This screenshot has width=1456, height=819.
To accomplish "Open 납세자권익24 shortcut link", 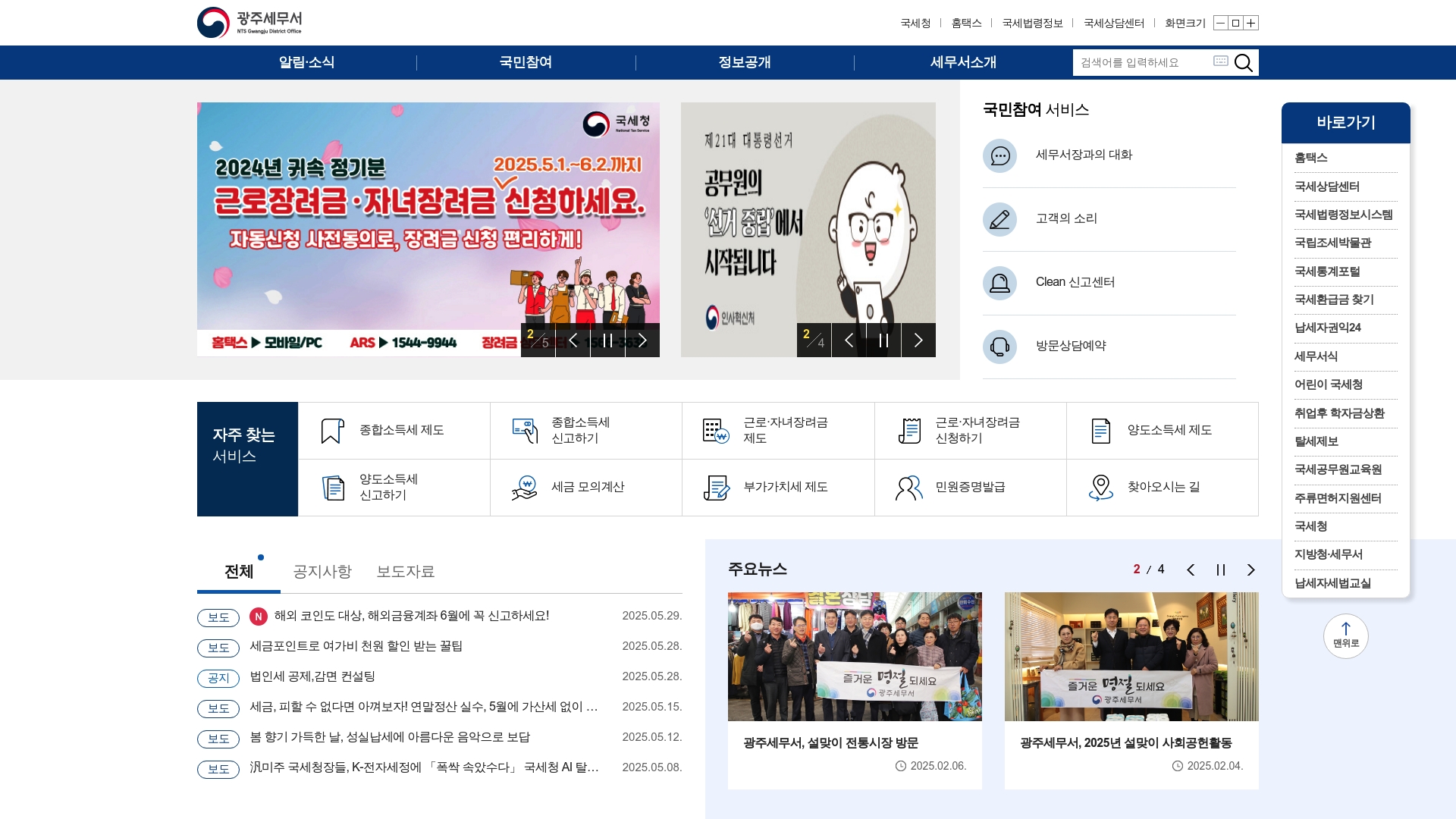I will point(1328,328).
